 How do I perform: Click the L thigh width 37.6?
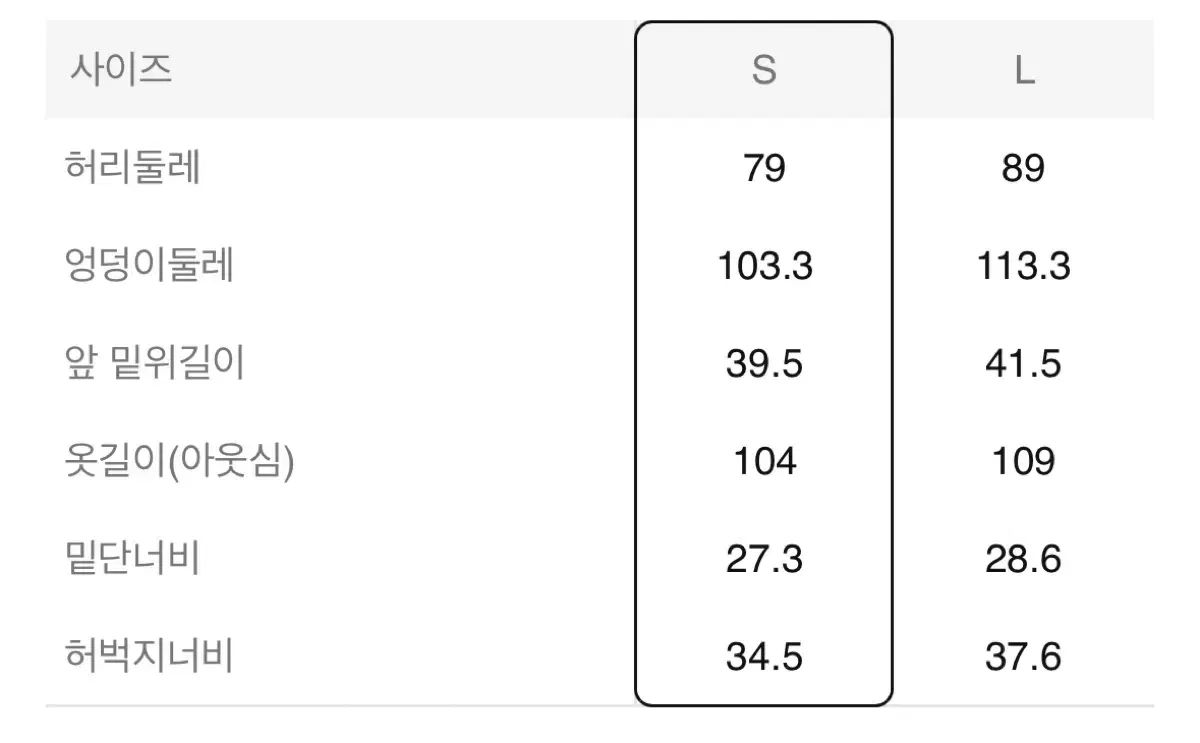1023,658
